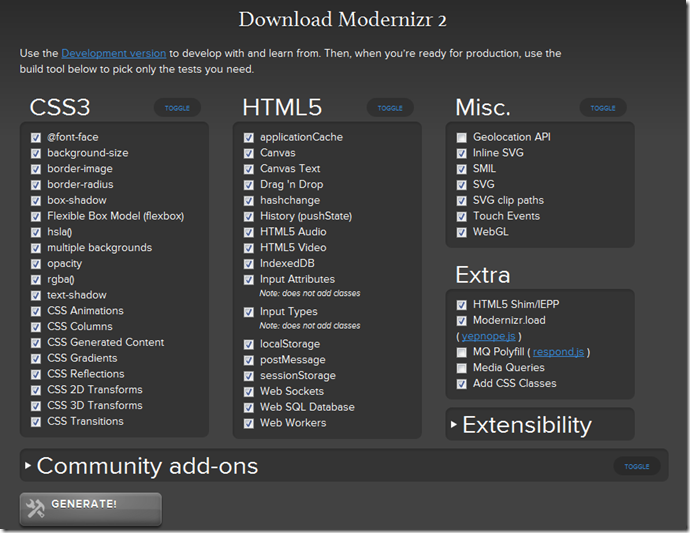
Task: Deselect the Web Workers checkbox
Action: coord(249,423)
